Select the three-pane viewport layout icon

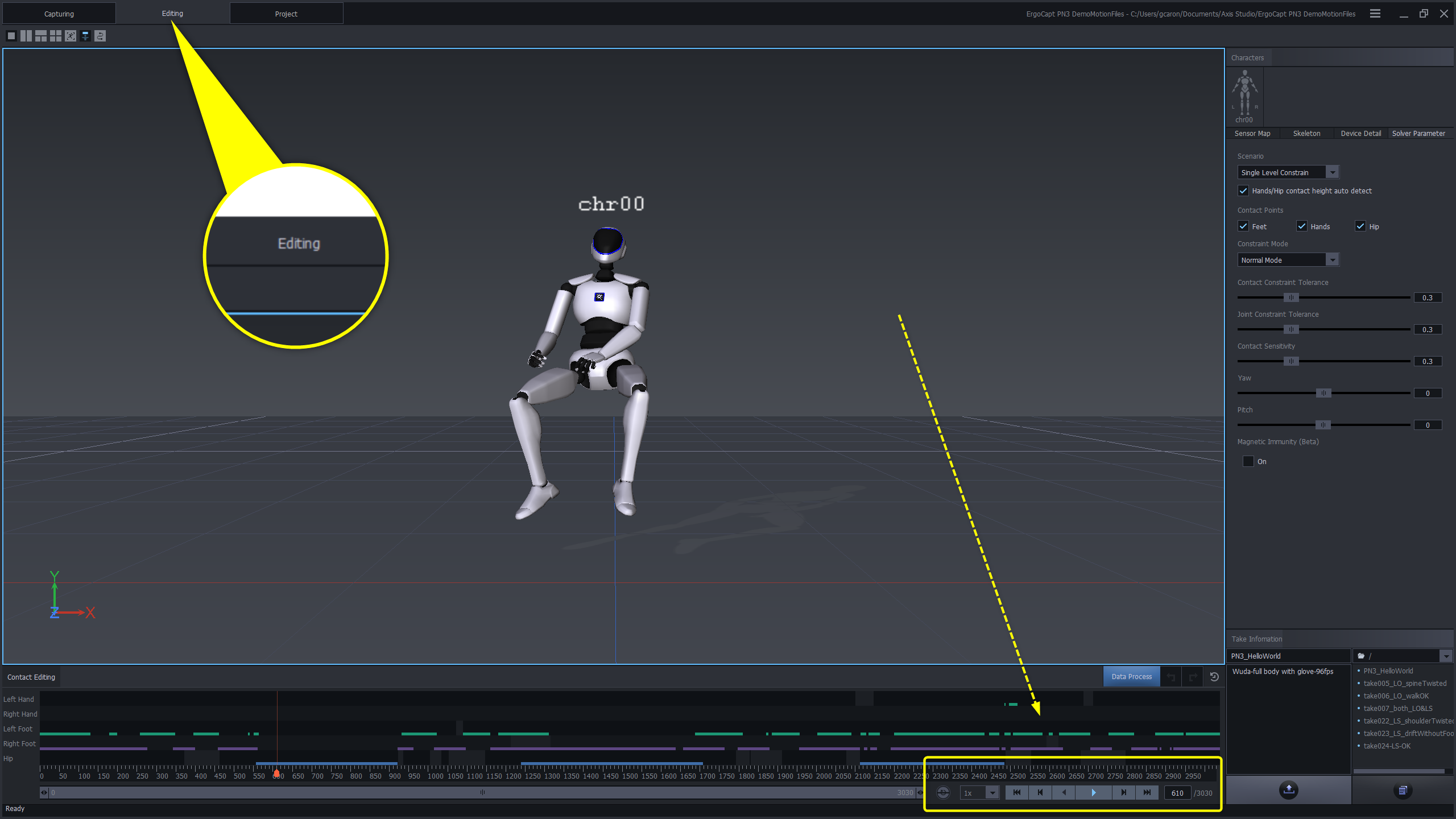pyautogui.click(x=41, y=36)
